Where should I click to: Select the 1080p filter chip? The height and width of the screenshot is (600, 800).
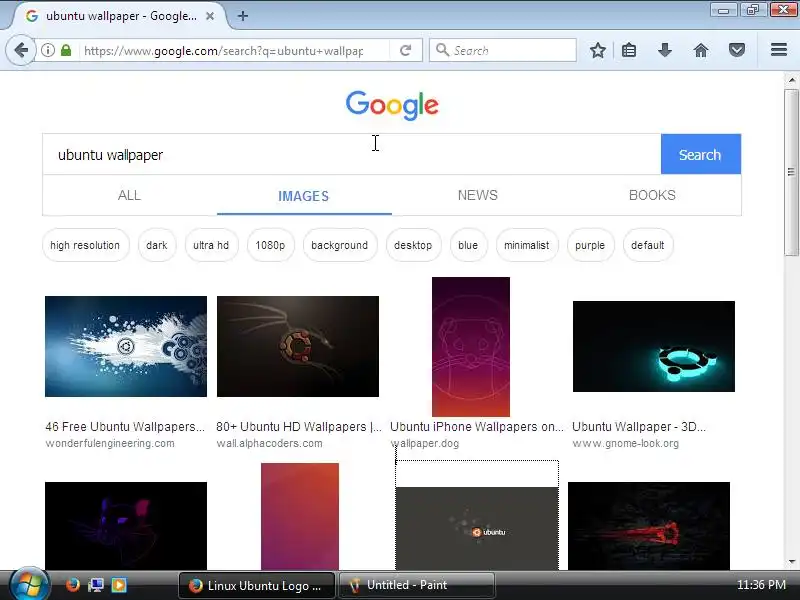coord(270,245)
